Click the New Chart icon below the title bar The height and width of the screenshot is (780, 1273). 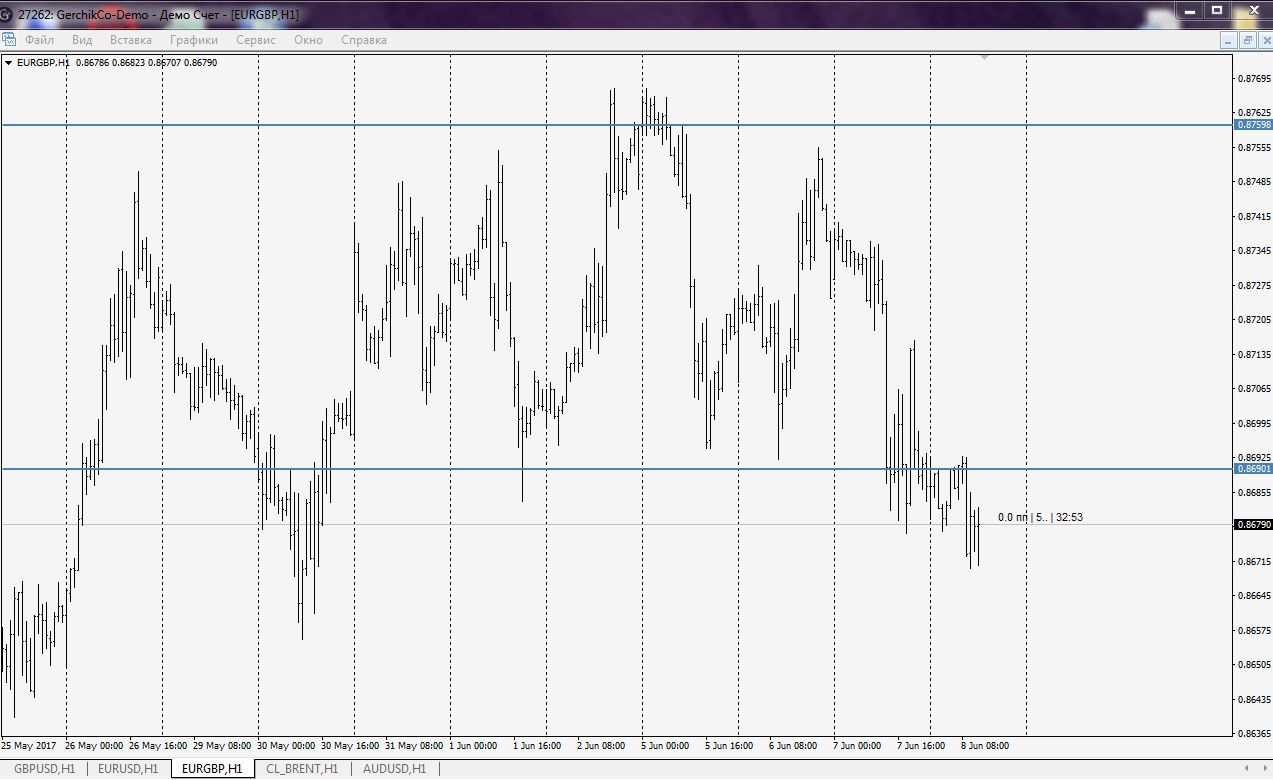click(x=9, y=38)
